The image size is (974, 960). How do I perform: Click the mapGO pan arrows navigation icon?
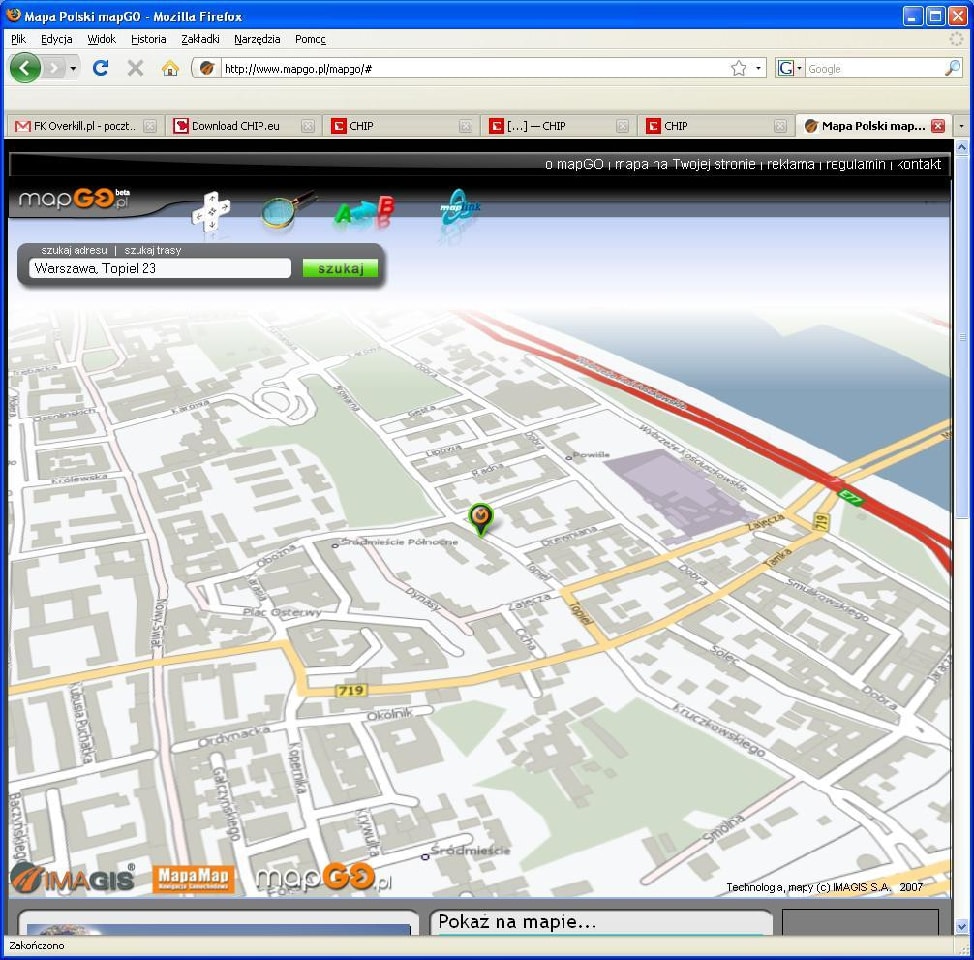click(211, 211)
